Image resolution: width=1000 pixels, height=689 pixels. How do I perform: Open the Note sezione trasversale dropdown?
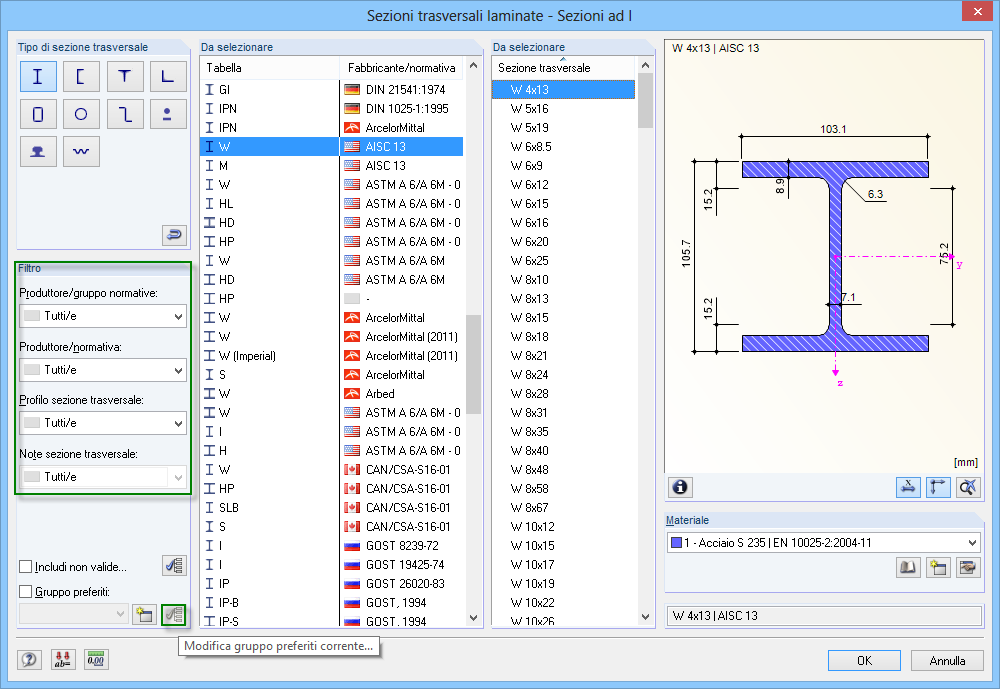[103, 477]
